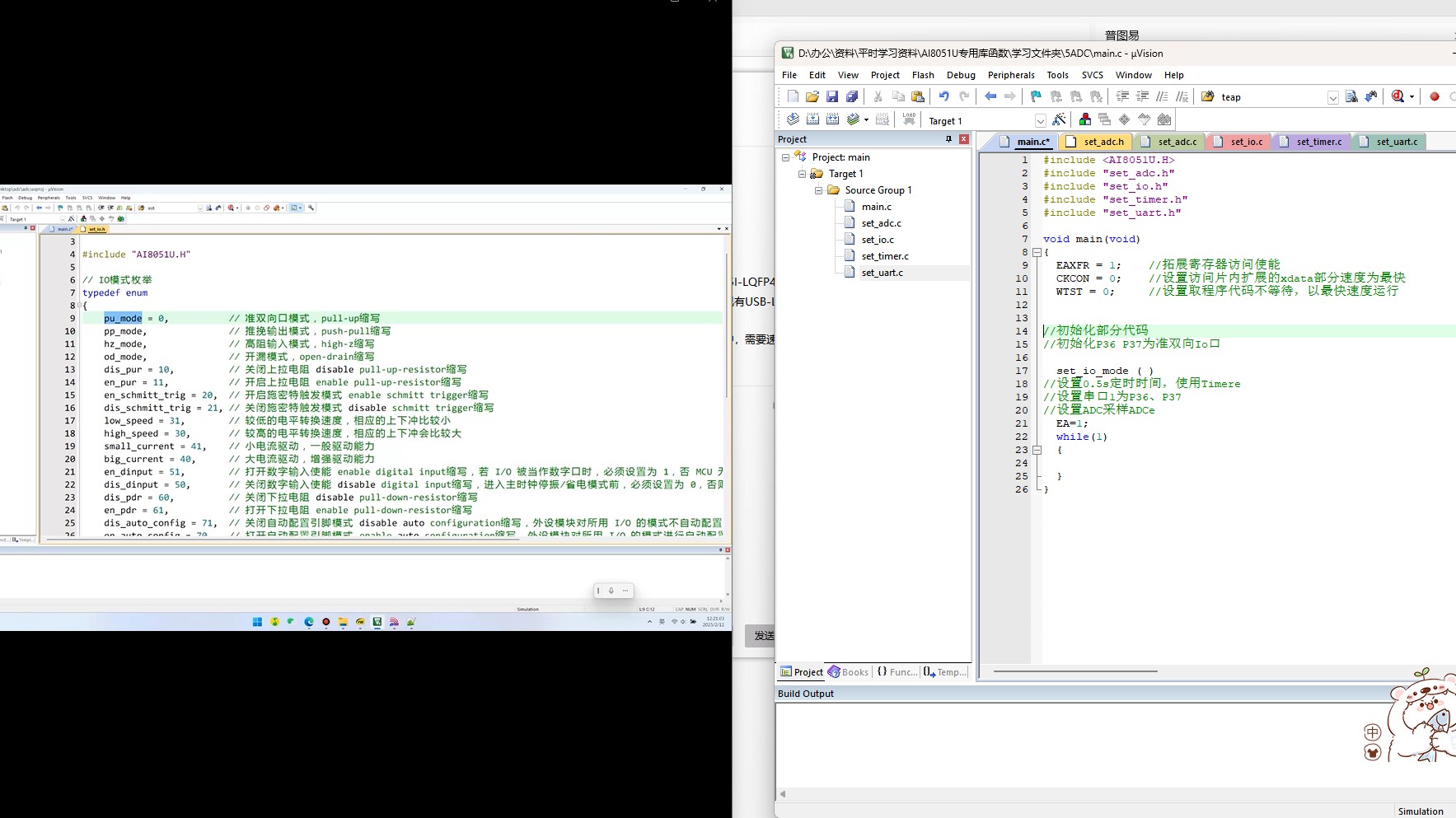Click the Download LOAD icon
1456x818 pixels.
[x=909, y=119]
